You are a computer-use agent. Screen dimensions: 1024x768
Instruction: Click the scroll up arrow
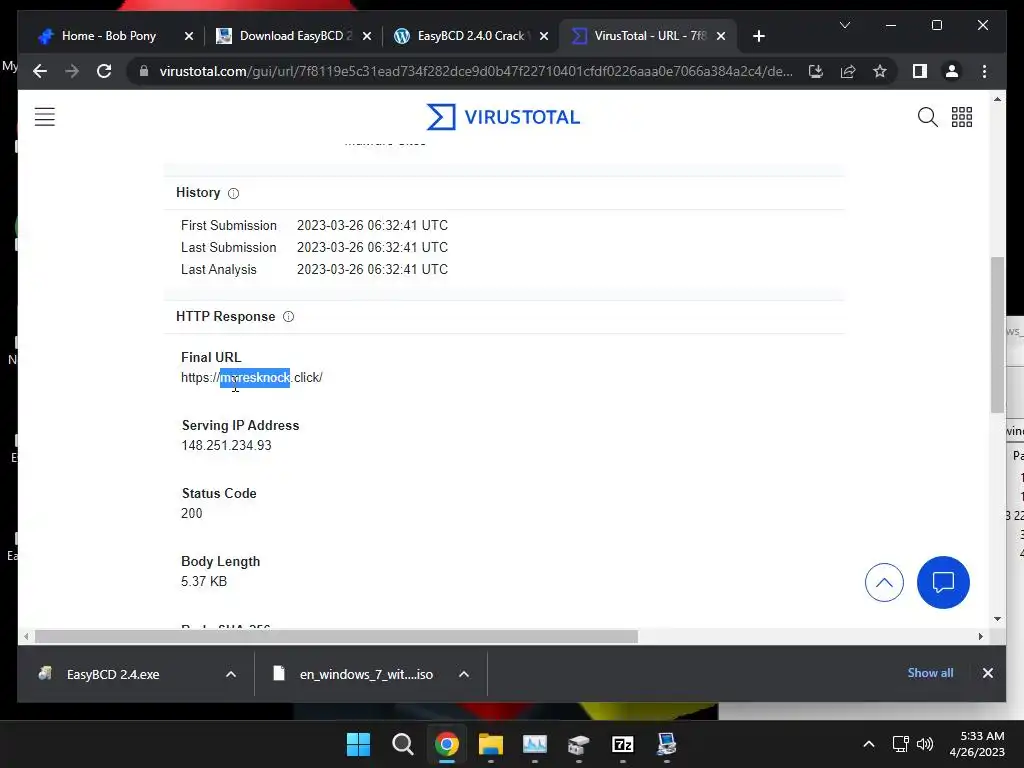(997, 99)
